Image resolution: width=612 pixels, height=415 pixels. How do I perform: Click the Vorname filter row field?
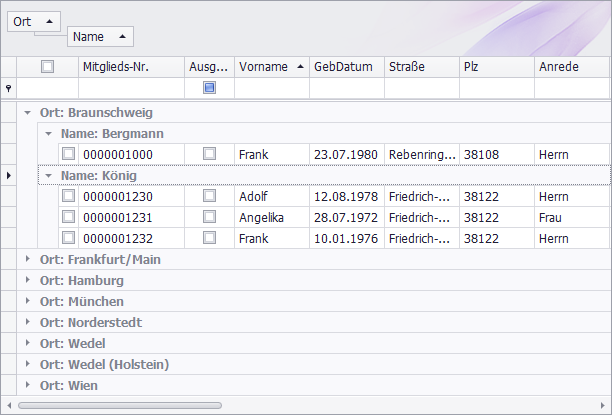pyautogui.click(x=271, y=88)
